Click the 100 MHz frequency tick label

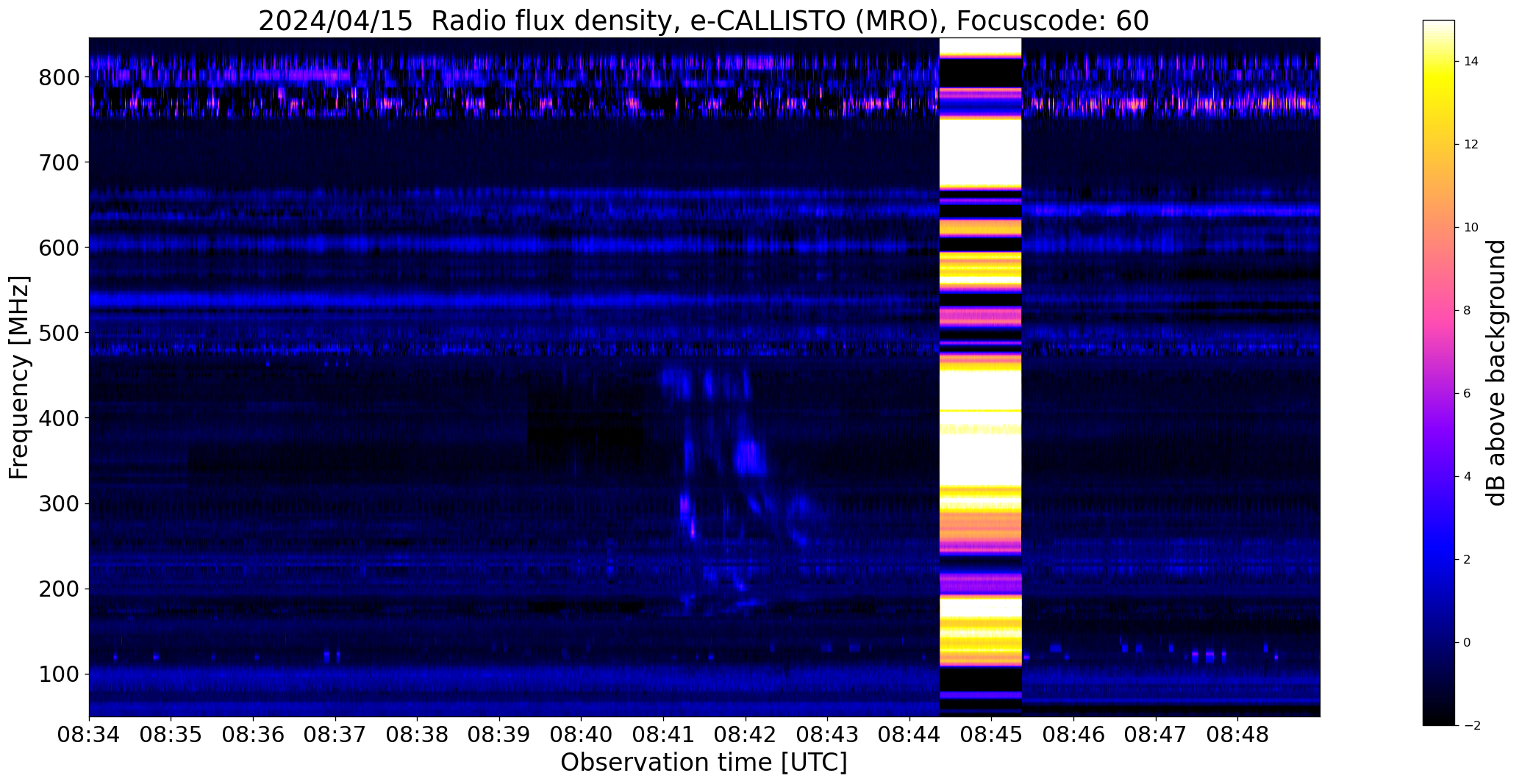click(59, 675)
